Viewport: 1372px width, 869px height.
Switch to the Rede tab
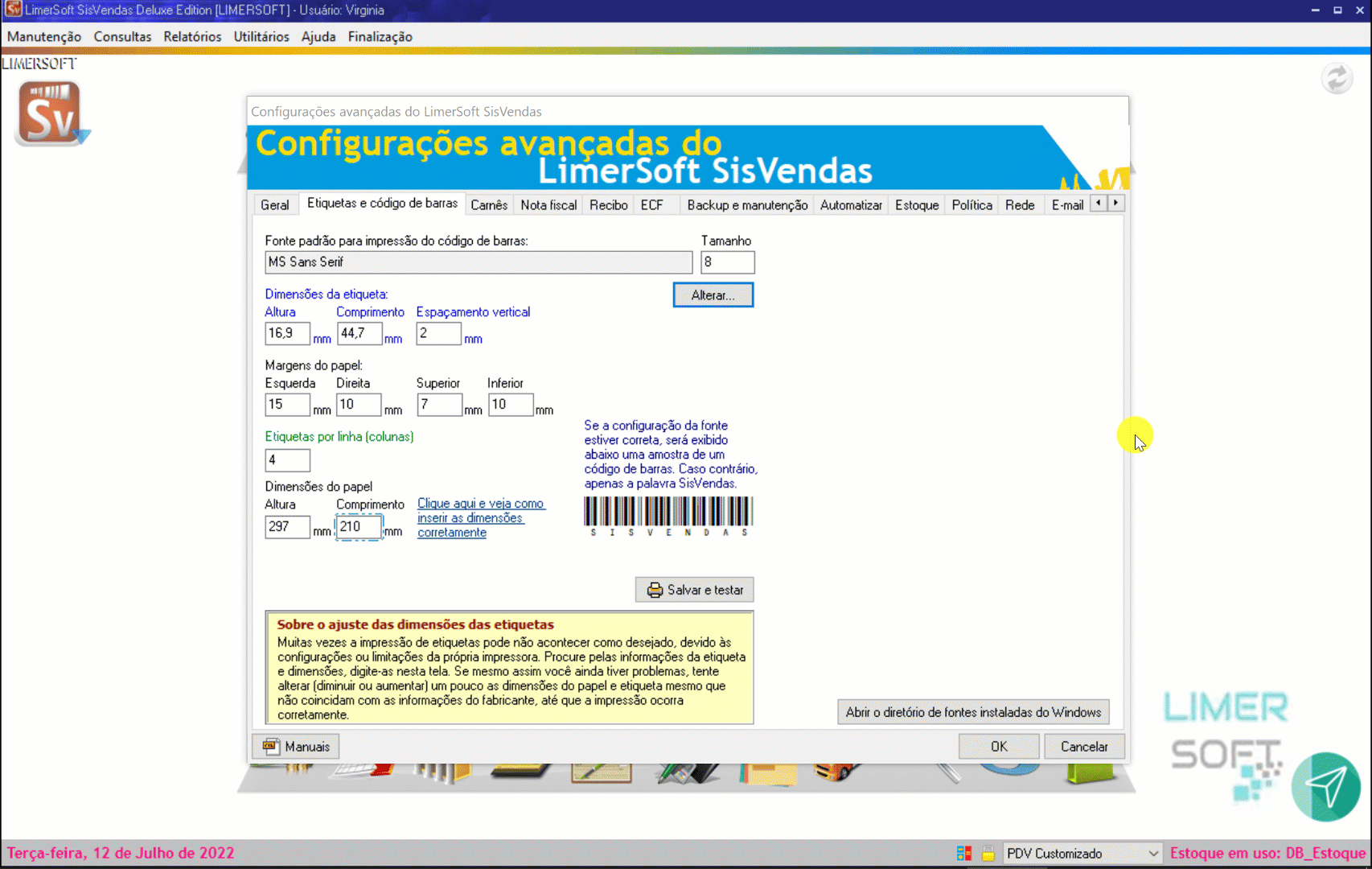point(1020,205)
